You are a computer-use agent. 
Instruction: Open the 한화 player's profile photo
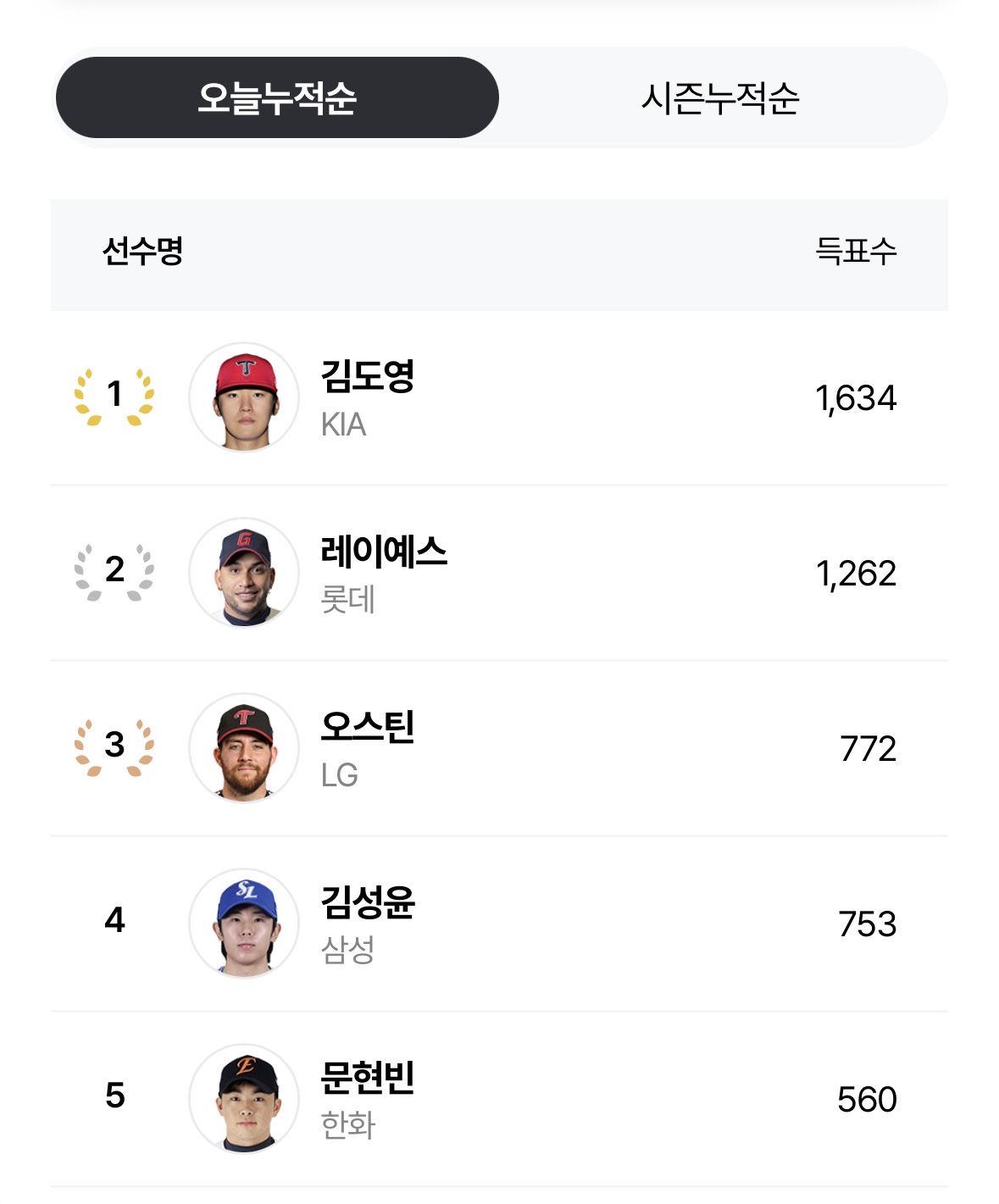tap(244, 1098)
